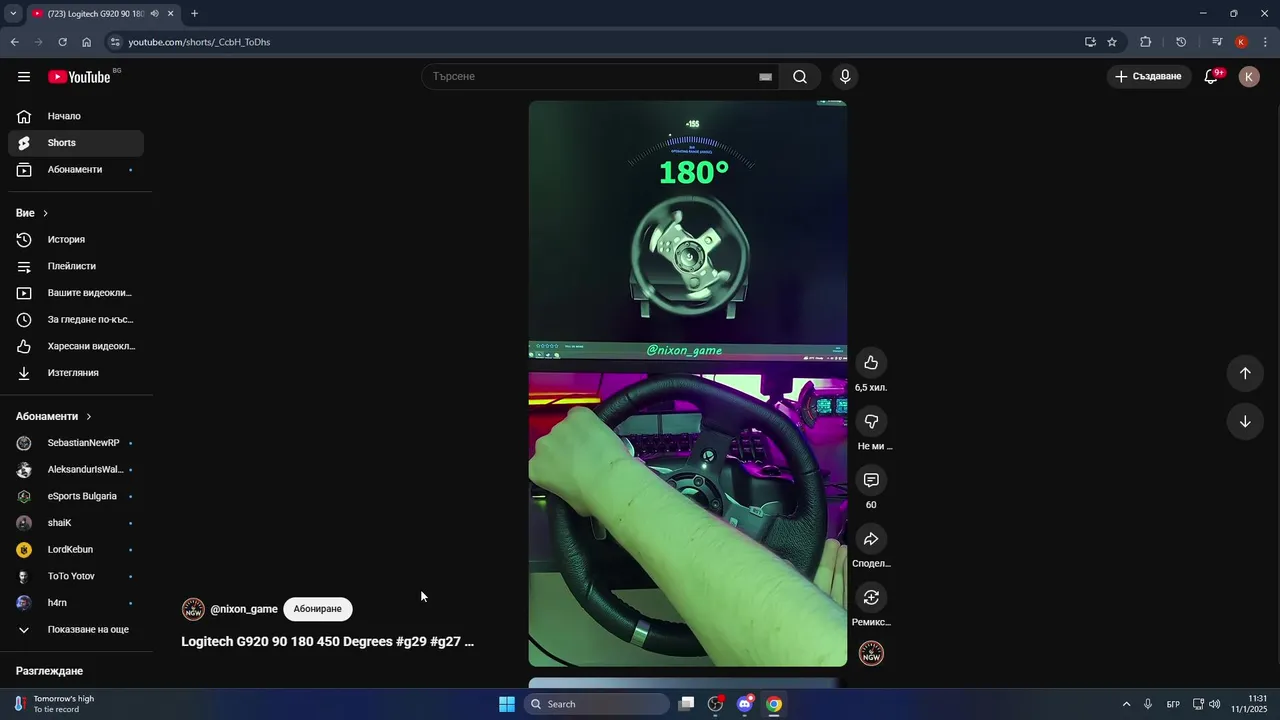The image size is (1280, 720).
Task: Open @nixon_game channel link
Action: pyautogui.click(x=244, y=609)
